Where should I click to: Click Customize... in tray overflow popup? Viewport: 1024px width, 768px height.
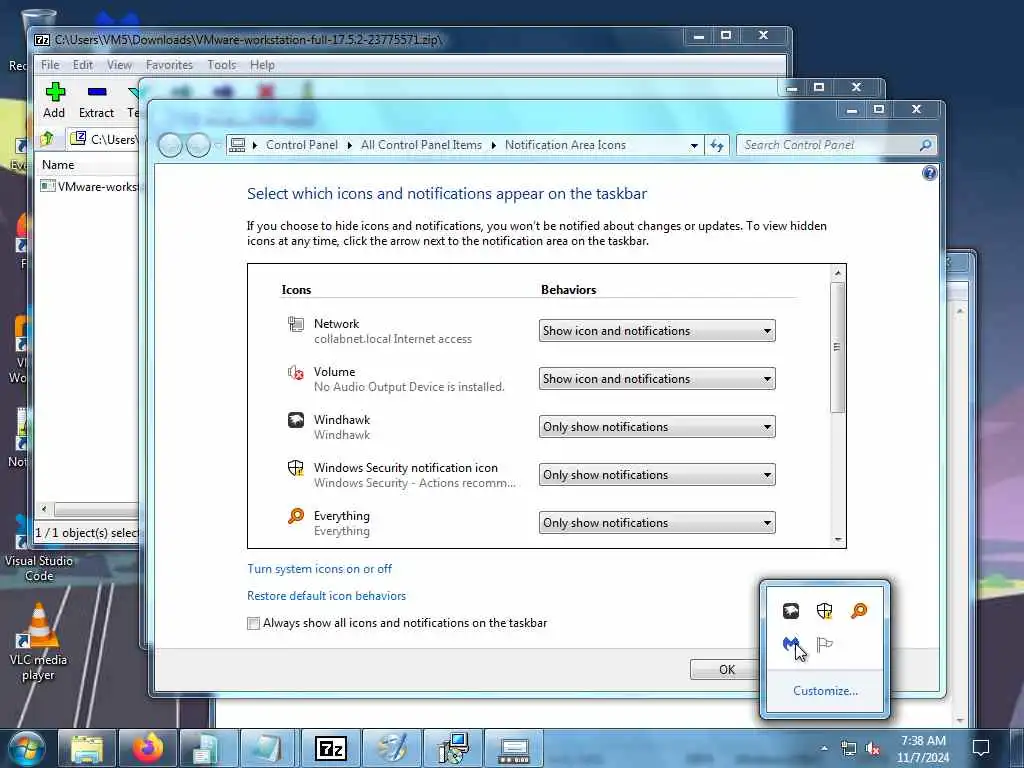pos(825,691)
